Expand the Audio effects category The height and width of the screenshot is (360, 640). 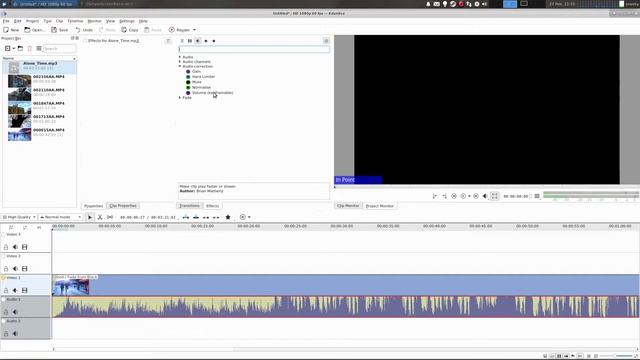(x=180, y=57)
